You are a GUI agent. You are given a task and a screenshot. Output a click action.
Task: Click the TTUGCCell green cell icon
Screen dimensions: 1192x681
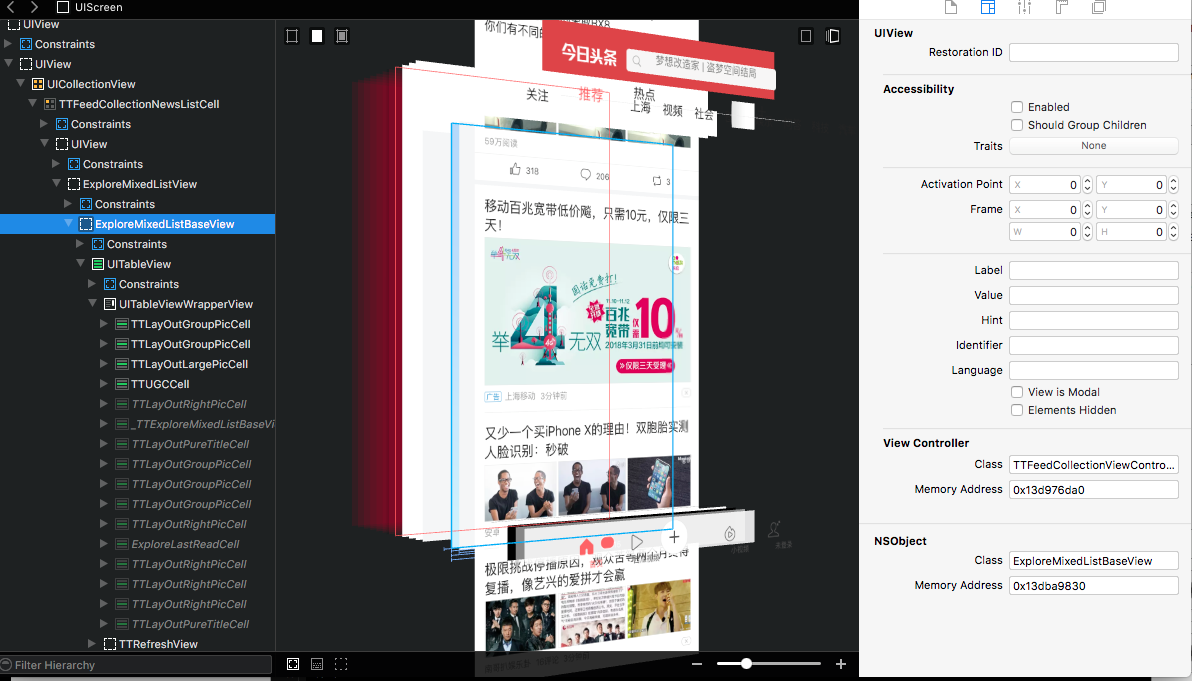[122, 385]
